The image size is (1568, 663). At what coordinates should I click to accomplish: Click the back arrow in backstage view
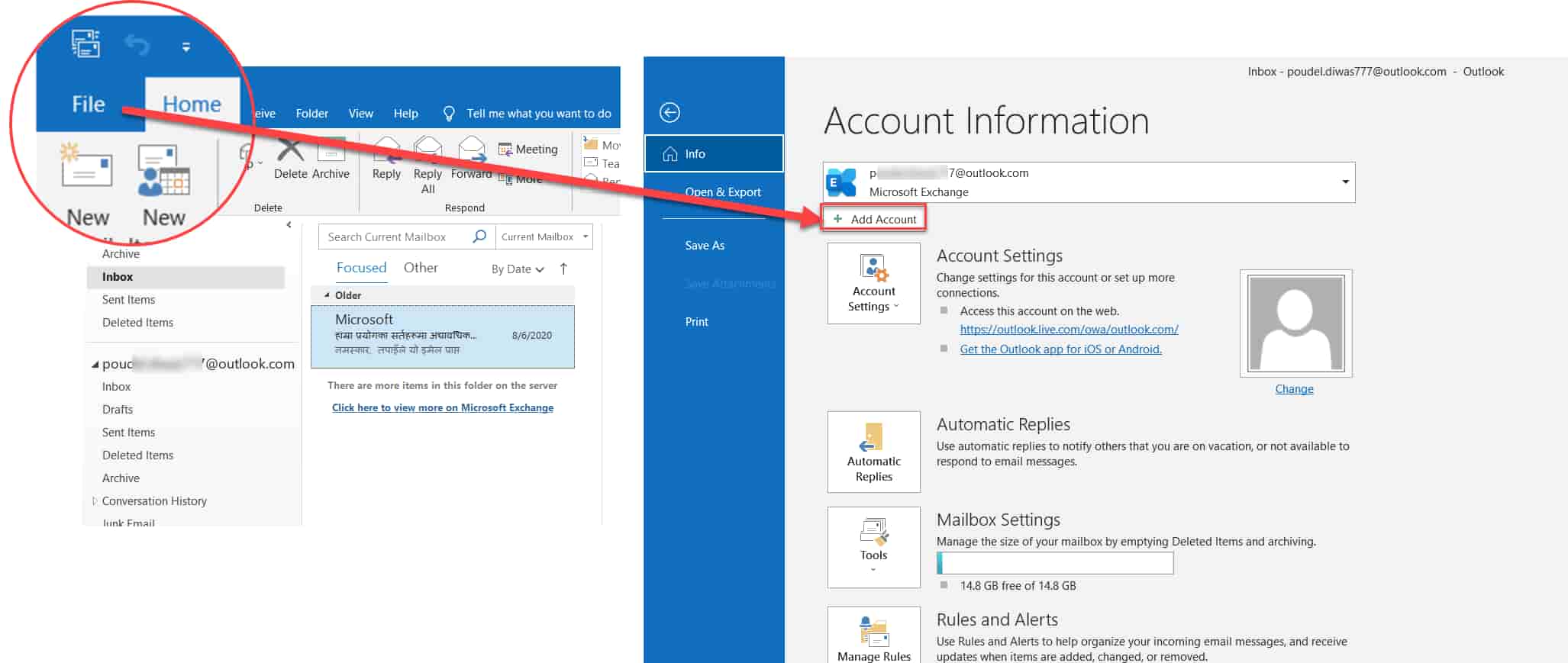[x=669, y=113]
